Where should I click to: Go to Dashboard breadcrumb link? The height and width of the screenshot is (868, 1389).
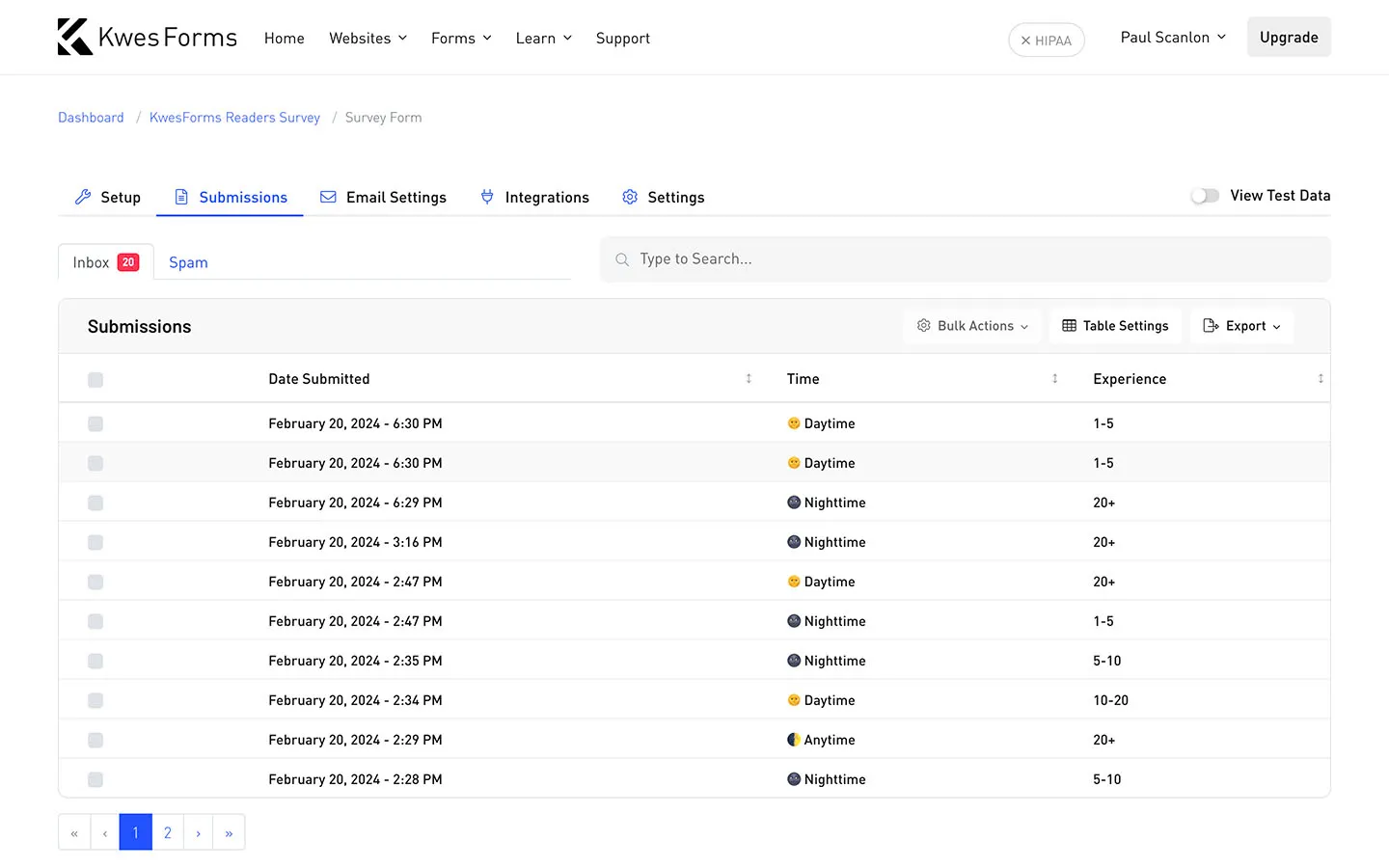coord(91,118)
